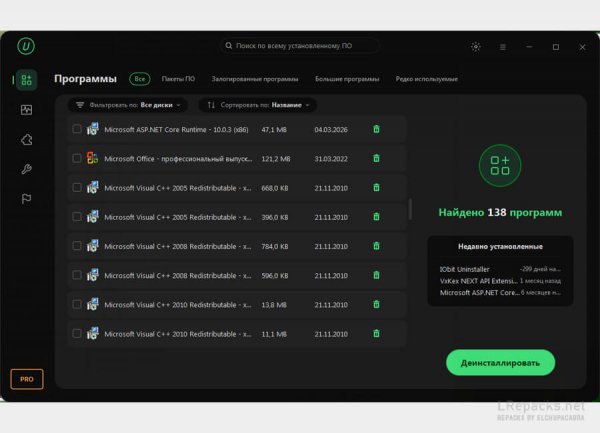
Task: Click the PRO upgrade button
Action: 27,379
